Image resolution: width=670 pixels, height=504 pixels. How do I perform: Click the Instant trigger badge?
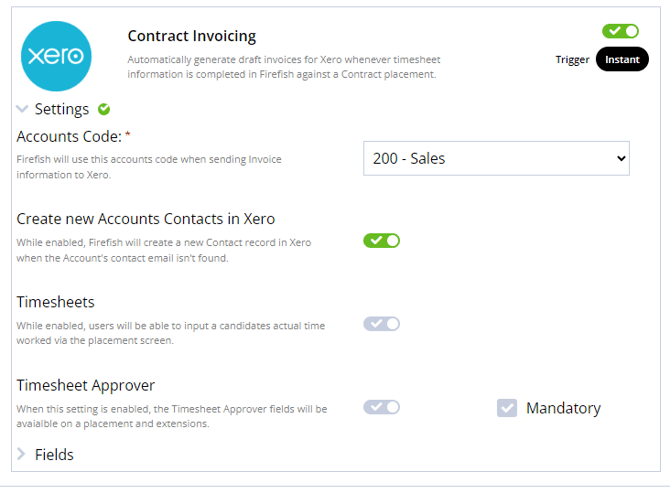point(622,59)
